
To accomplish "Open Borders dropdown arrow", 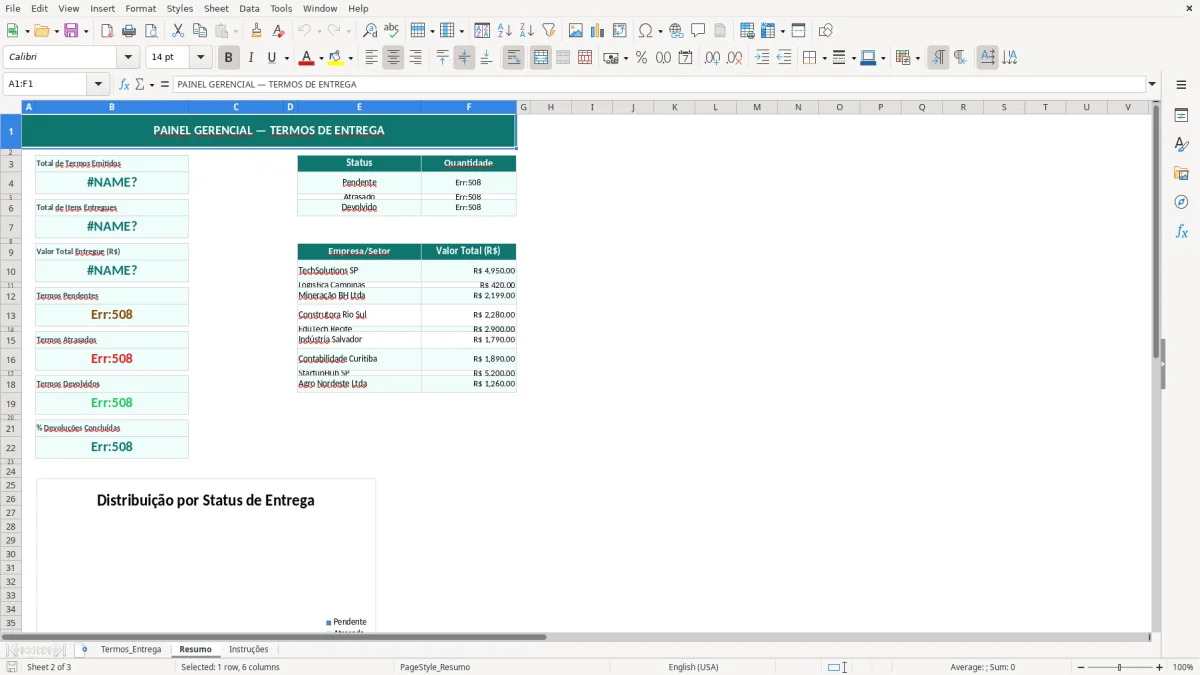I will pos(823,58).
